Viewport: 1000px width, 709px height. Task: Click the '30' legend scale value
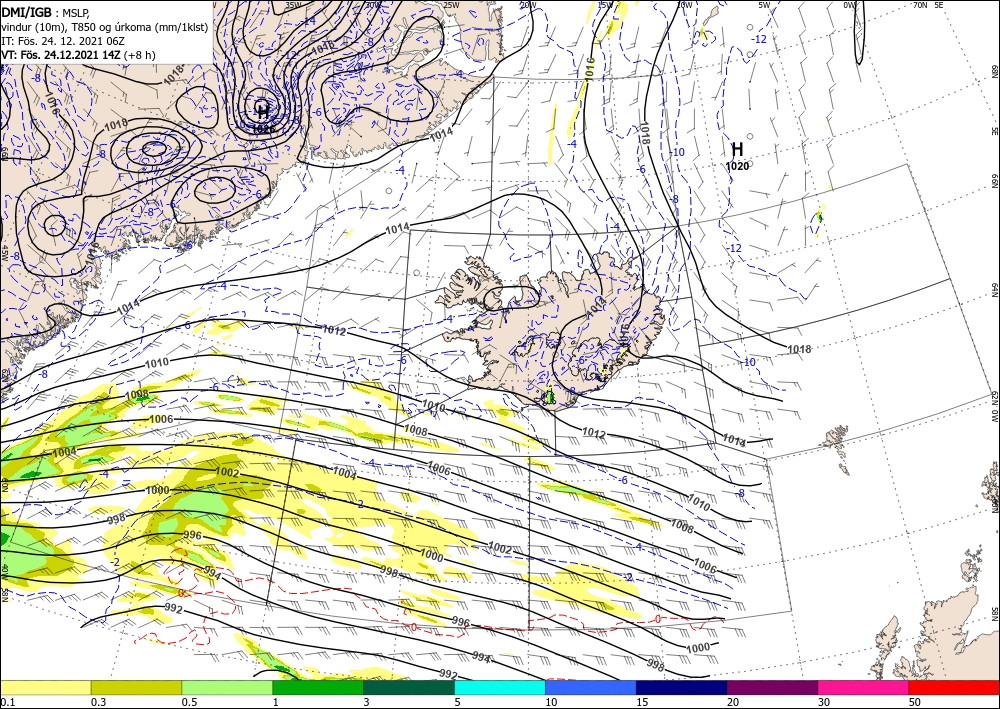[825, 703]
